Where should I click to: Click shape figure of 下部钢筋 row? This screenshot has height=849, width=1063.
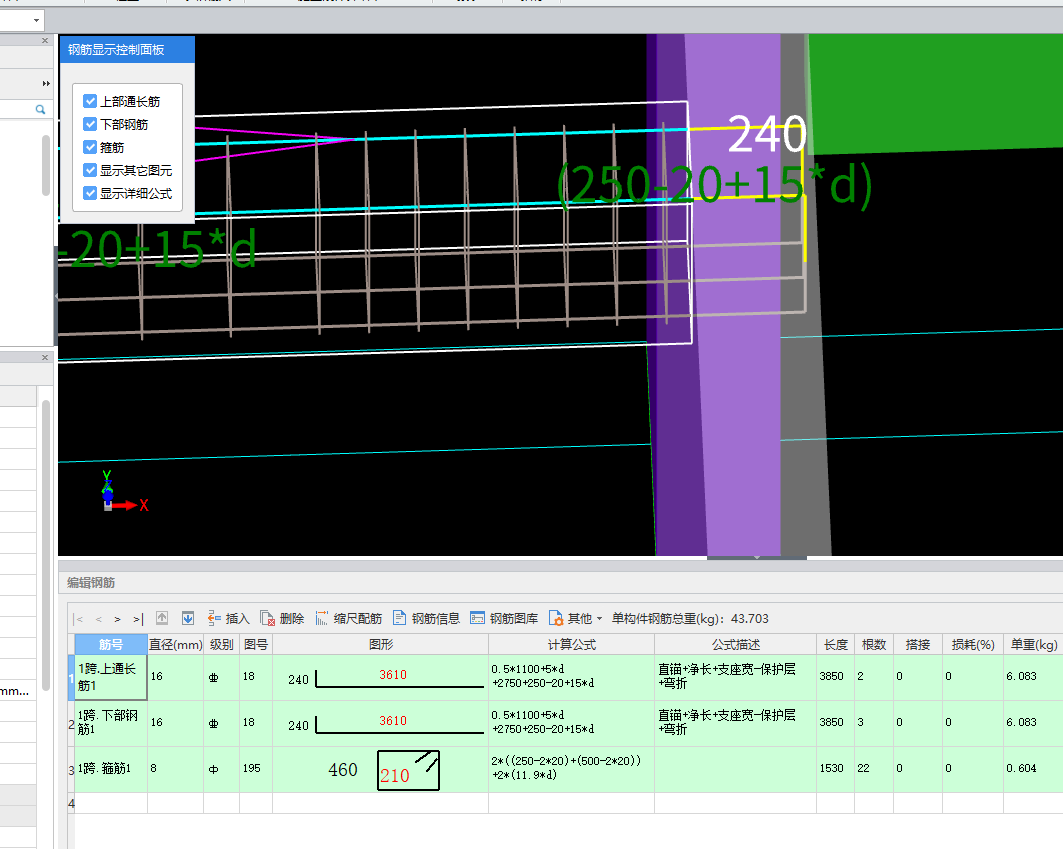pos(380,723)
